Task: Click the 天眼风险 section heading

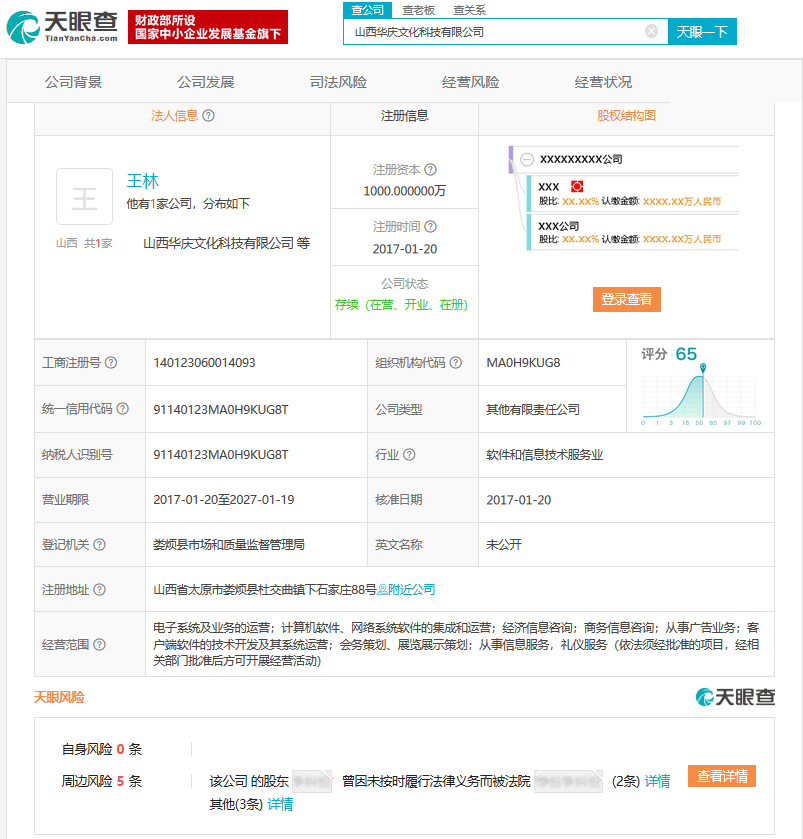Action: tap(59, 697)
